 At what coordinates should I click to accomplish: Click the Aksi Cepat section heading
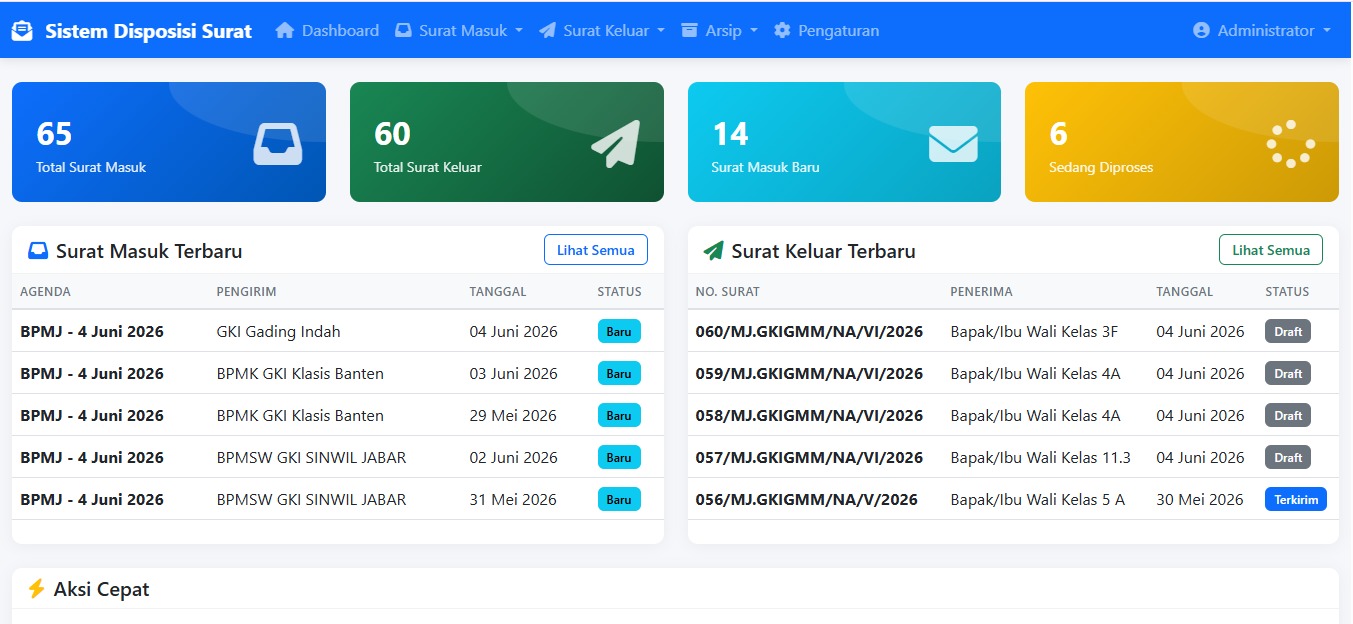click(x=101, y=589)
